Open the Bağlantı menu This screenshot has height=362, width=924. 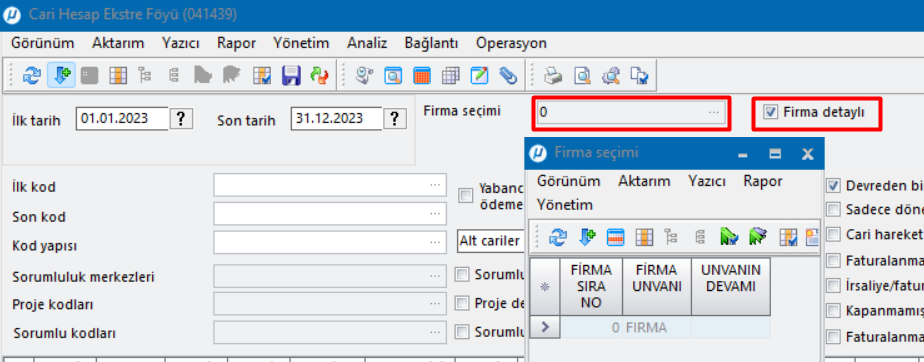pyautogui.click(x=431, y=43)
